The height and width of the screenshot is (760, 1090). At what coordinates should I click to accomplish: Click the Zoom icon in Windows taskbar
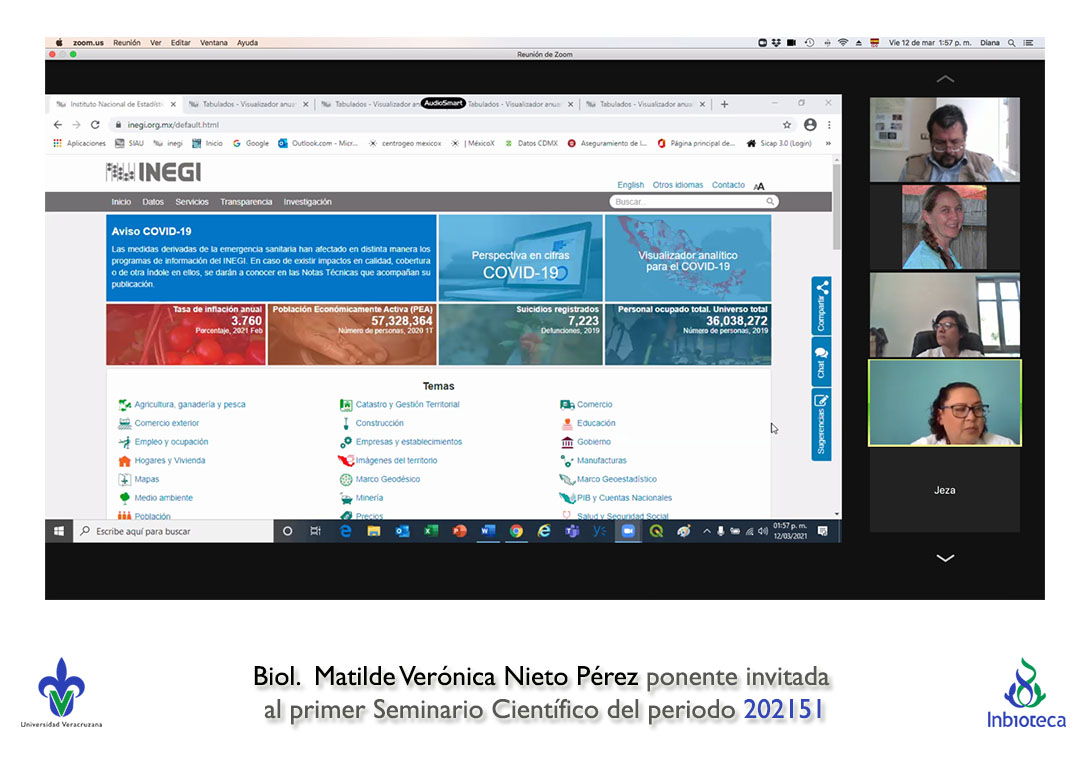click(x=628, y=531)
